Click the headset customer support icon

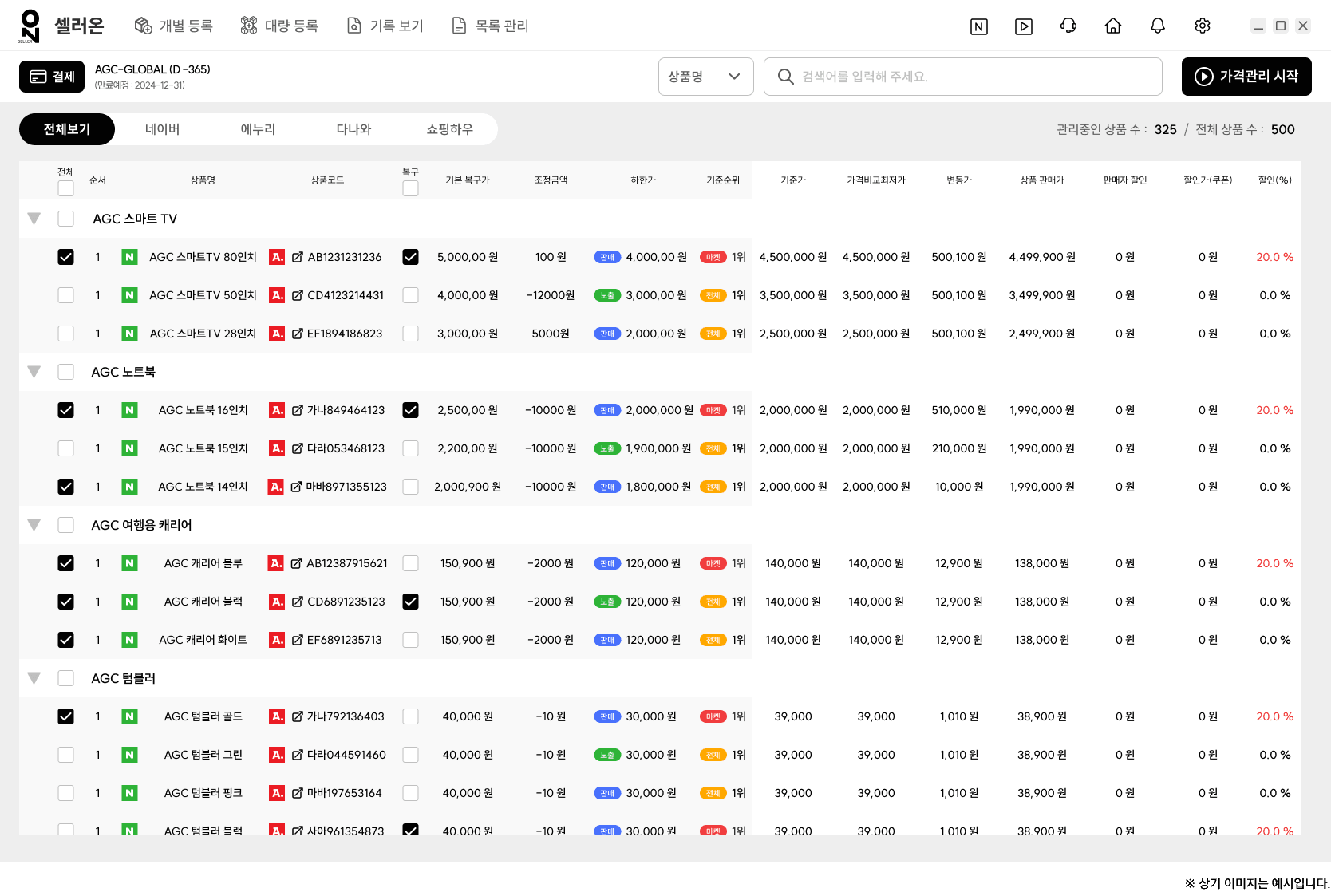point(1068,26)
